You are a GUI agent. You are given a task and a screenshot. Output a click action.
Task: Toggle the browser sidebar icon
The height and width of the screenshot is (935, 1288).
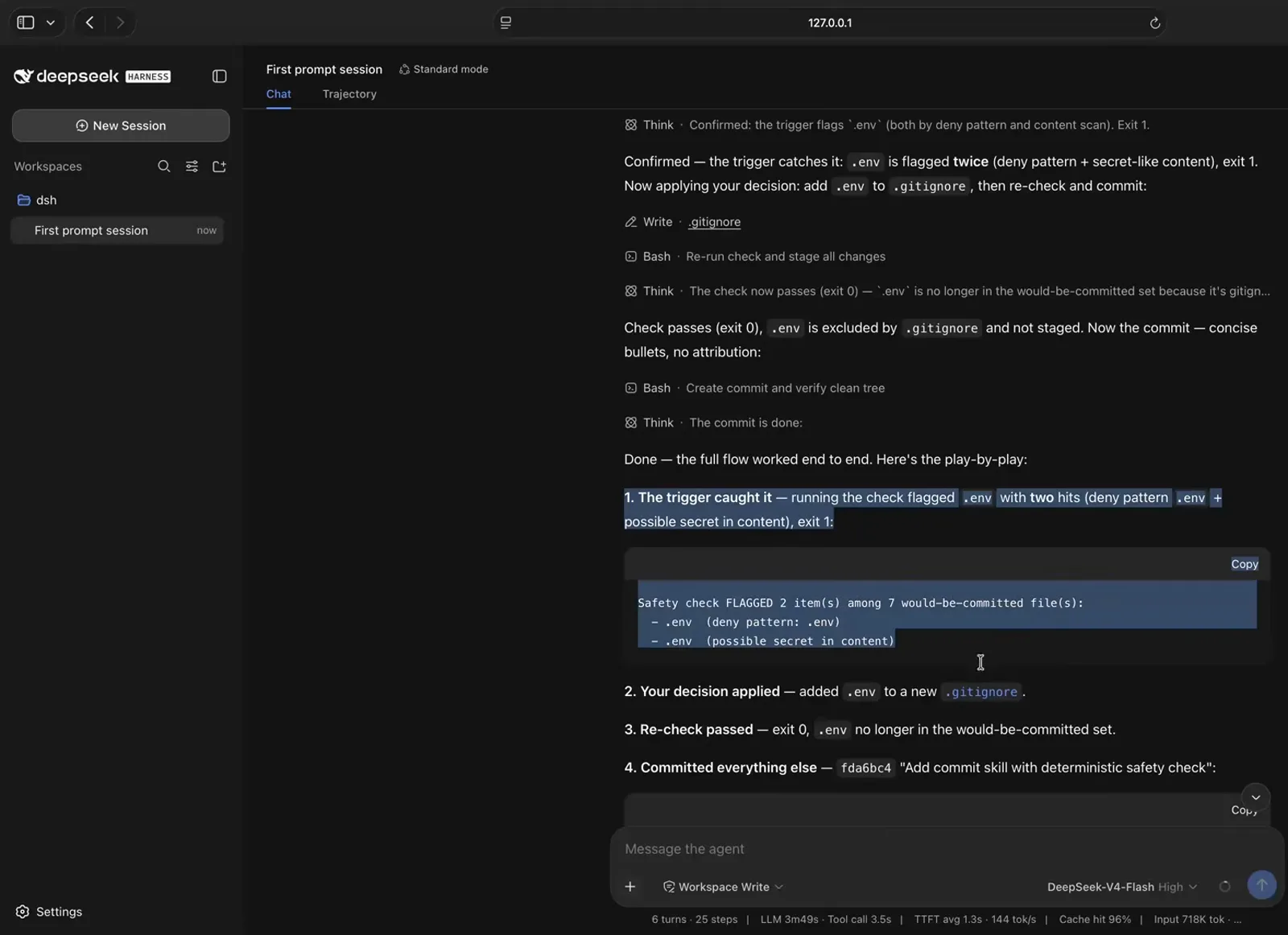tap(26, 23)
